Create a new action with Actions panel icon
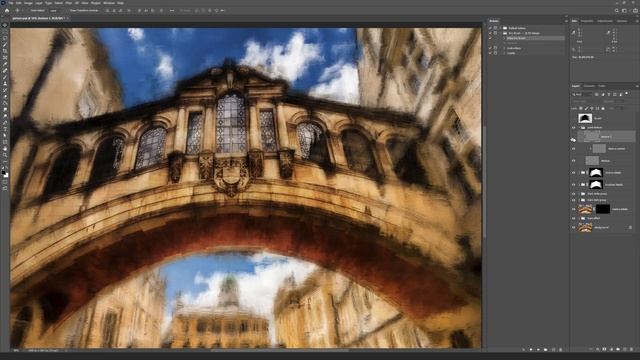640x360 pixels. click(x=553, y=350)
